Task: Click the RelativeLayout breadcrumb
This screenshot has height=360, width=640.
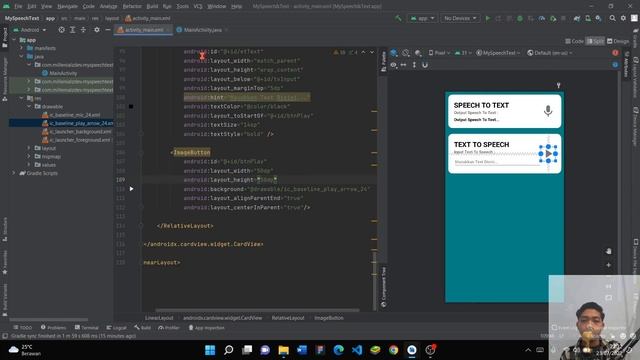Action: [x=288, y=318]
